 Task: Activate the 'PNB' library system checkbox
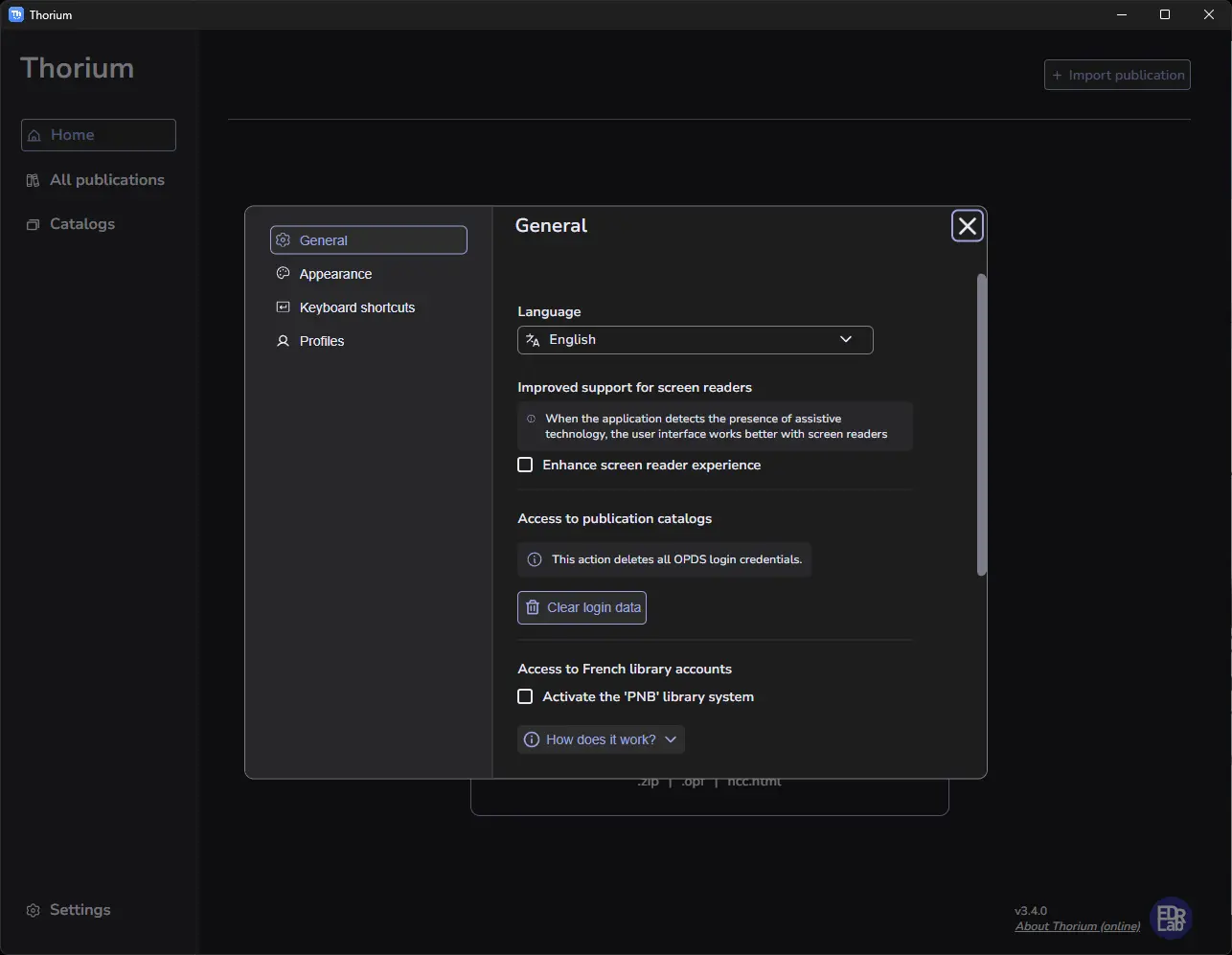coord(525,696)
